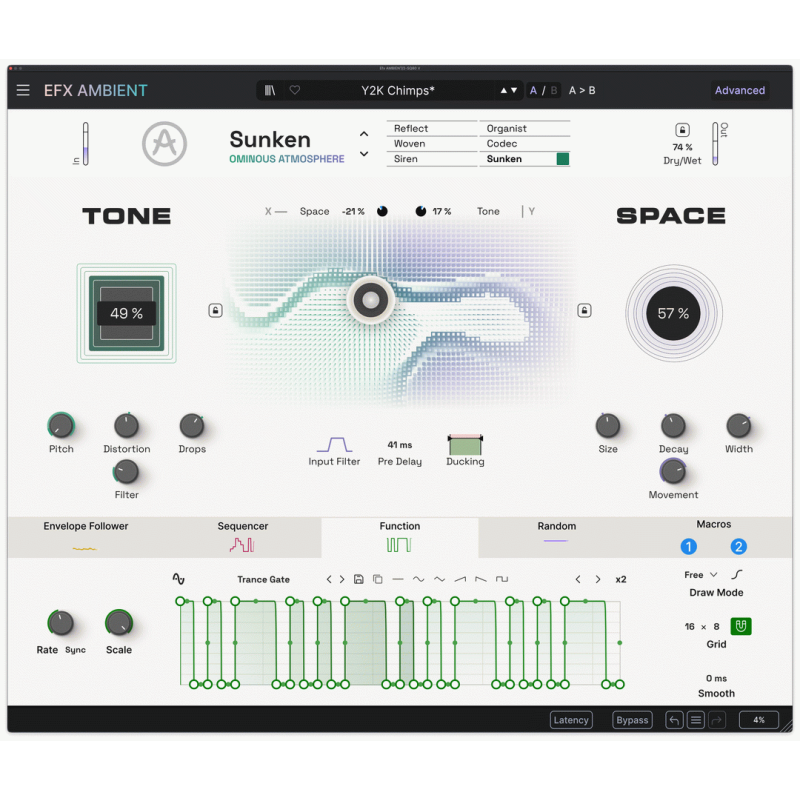
Task: Toggle the magnet snap-to-grid button
Action: coord(741,626)
